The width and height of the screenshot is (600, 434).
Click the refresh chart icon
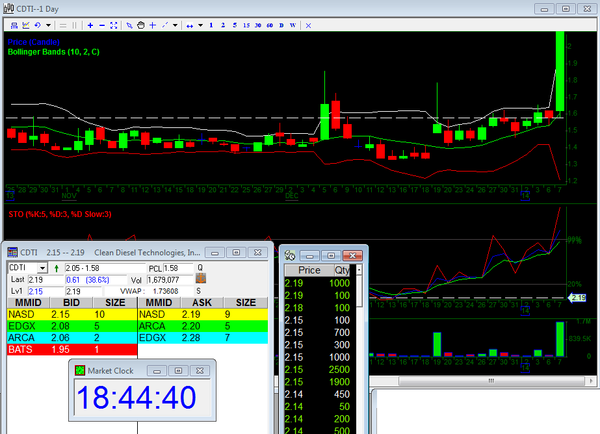pyautogui.click(x=38, y=25)
